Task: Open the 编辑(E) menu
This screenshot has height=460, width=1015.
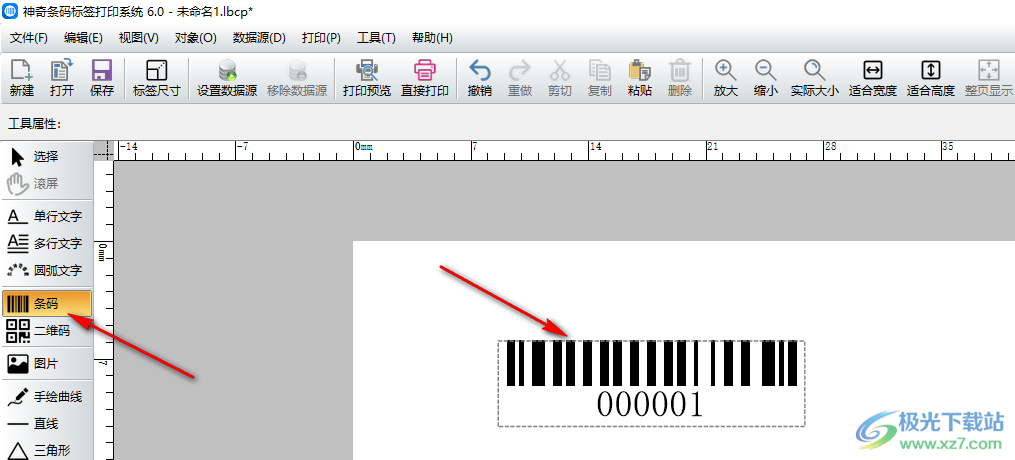Action: point(84,38)
